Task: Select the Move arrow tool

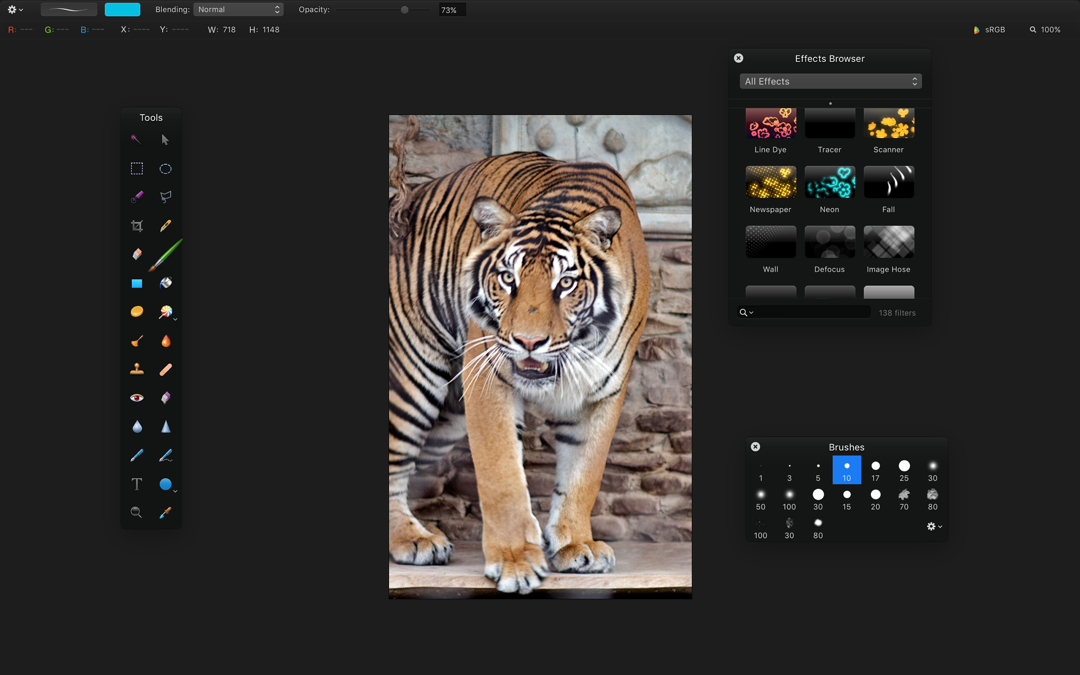Action: [165, 140]
